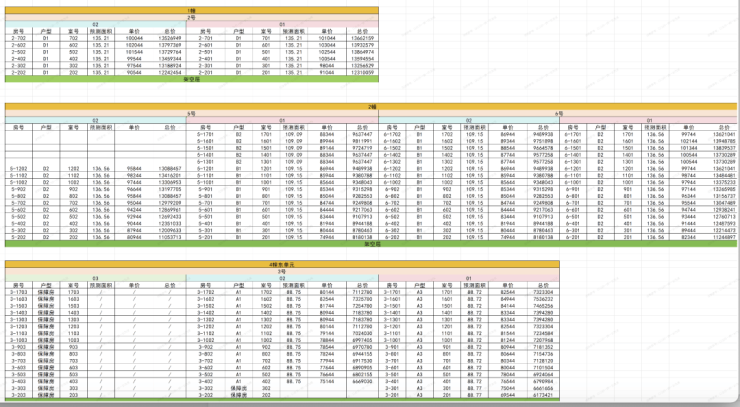Select room cell "6-1002"
740x407 pixels.
pos(392,182)
